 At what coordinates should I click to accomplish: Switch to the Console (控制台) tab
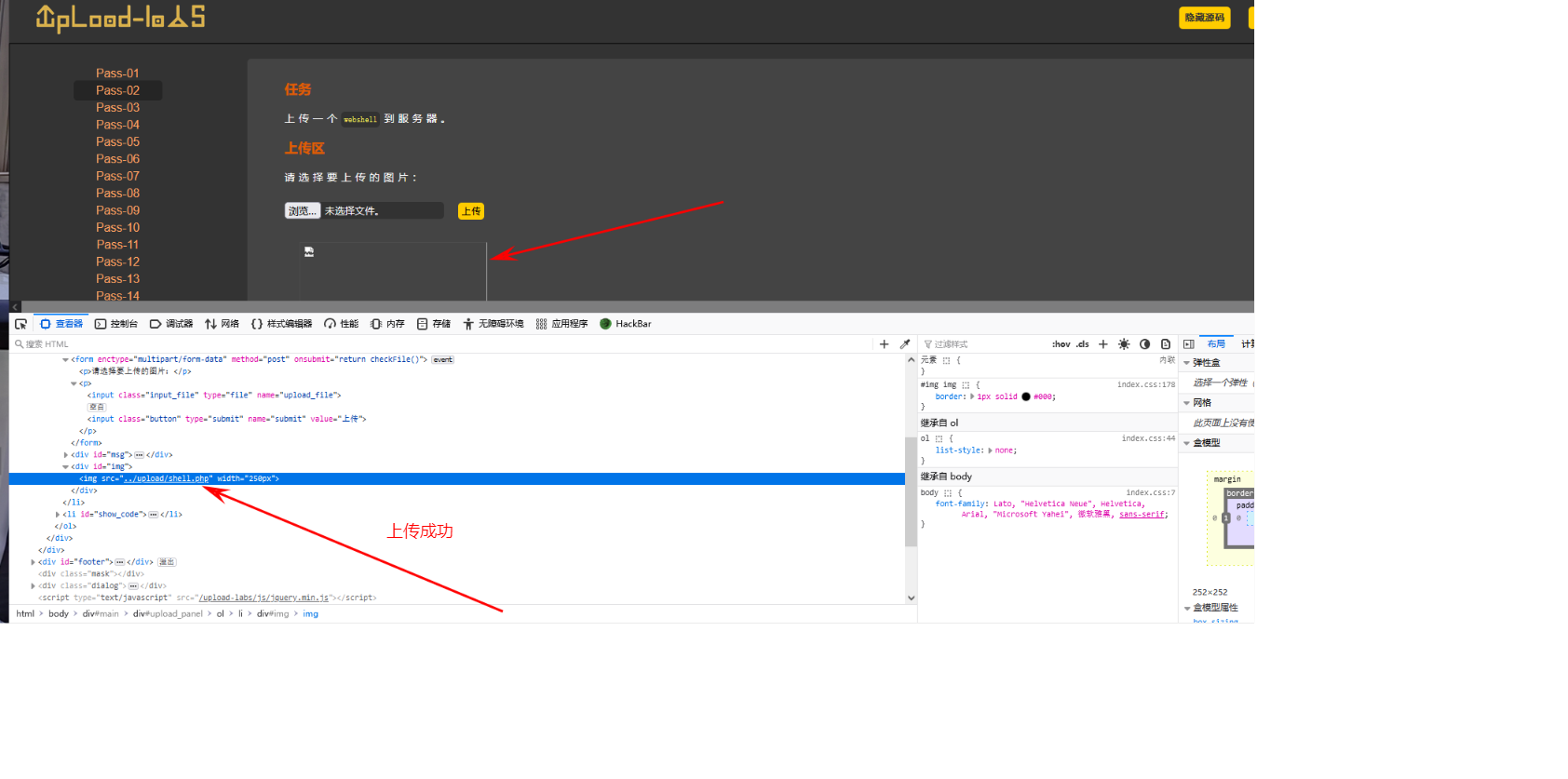coord(116,324)
